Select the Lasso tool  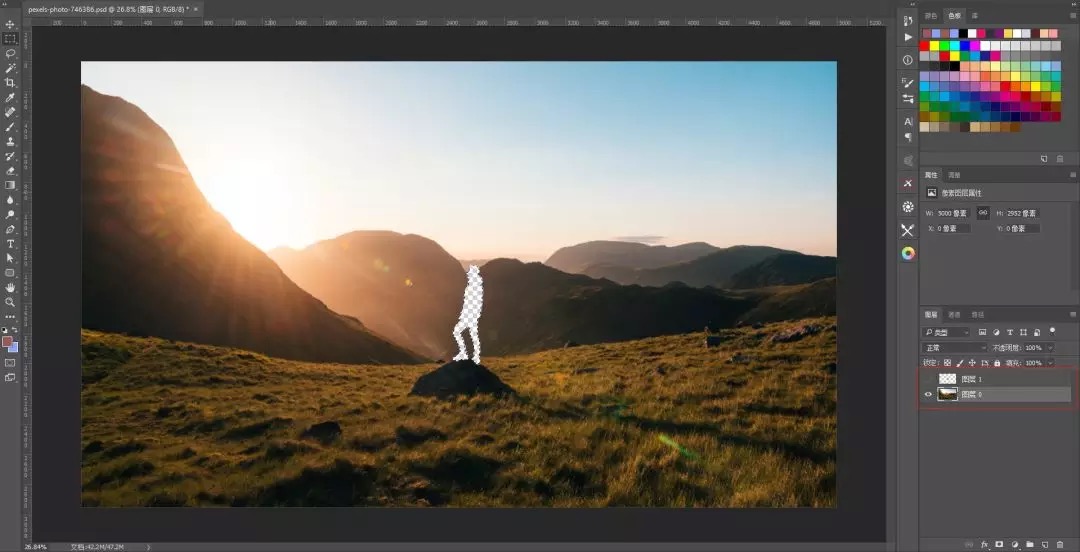click(10, 53)
